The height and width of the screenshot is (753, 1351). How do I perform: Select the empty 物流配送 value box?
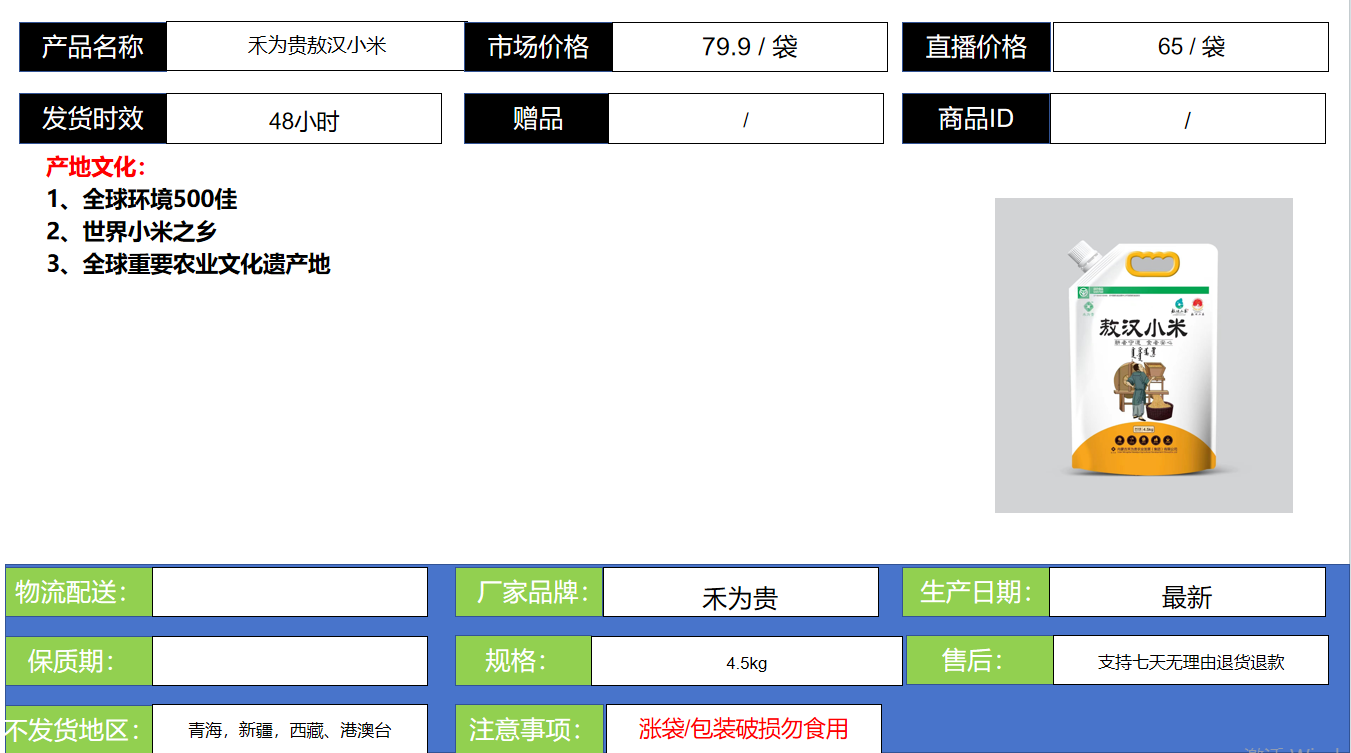(x=289, y=592)
